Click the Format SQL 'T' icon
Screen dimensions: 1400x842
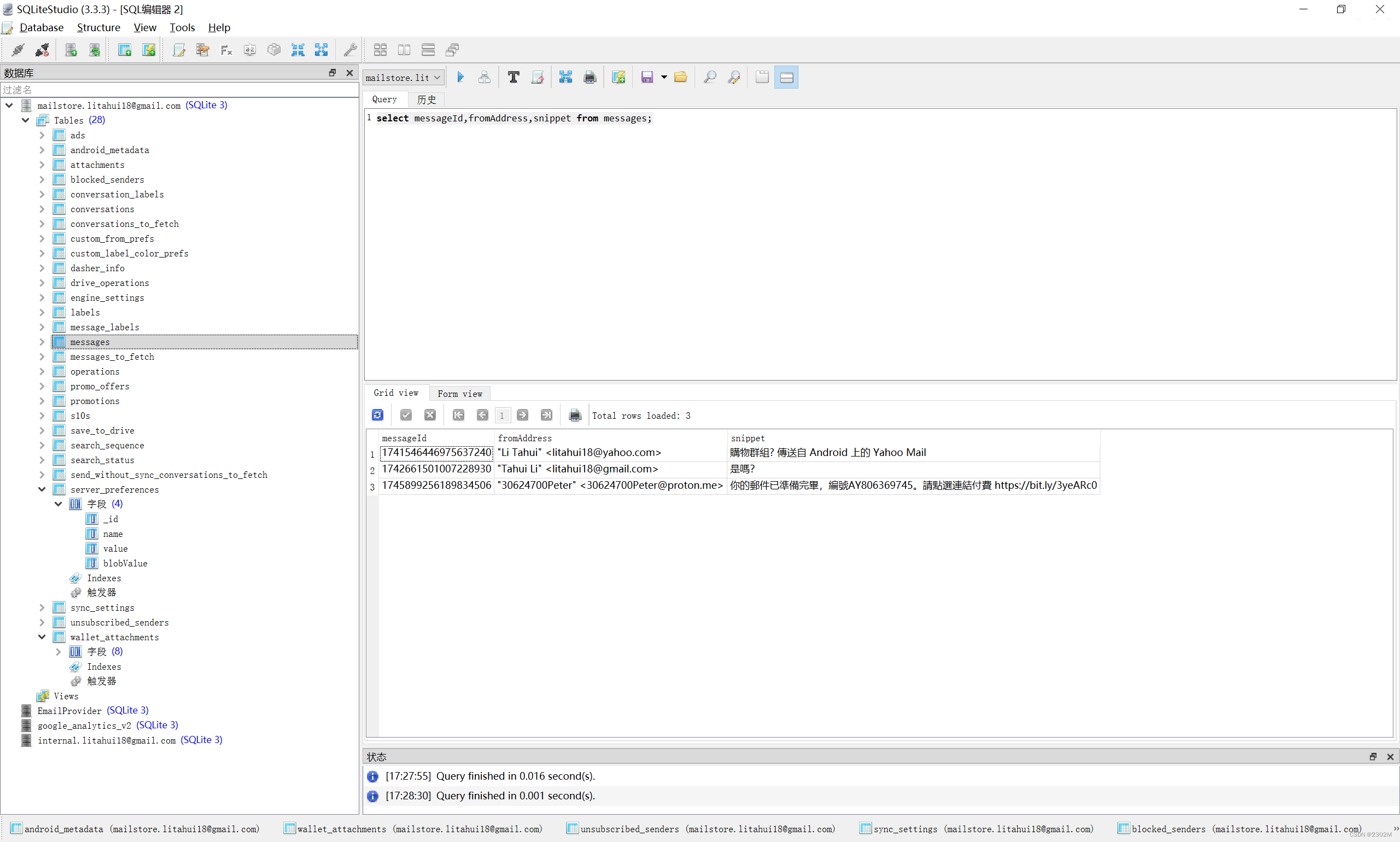[x=513, y=77]
